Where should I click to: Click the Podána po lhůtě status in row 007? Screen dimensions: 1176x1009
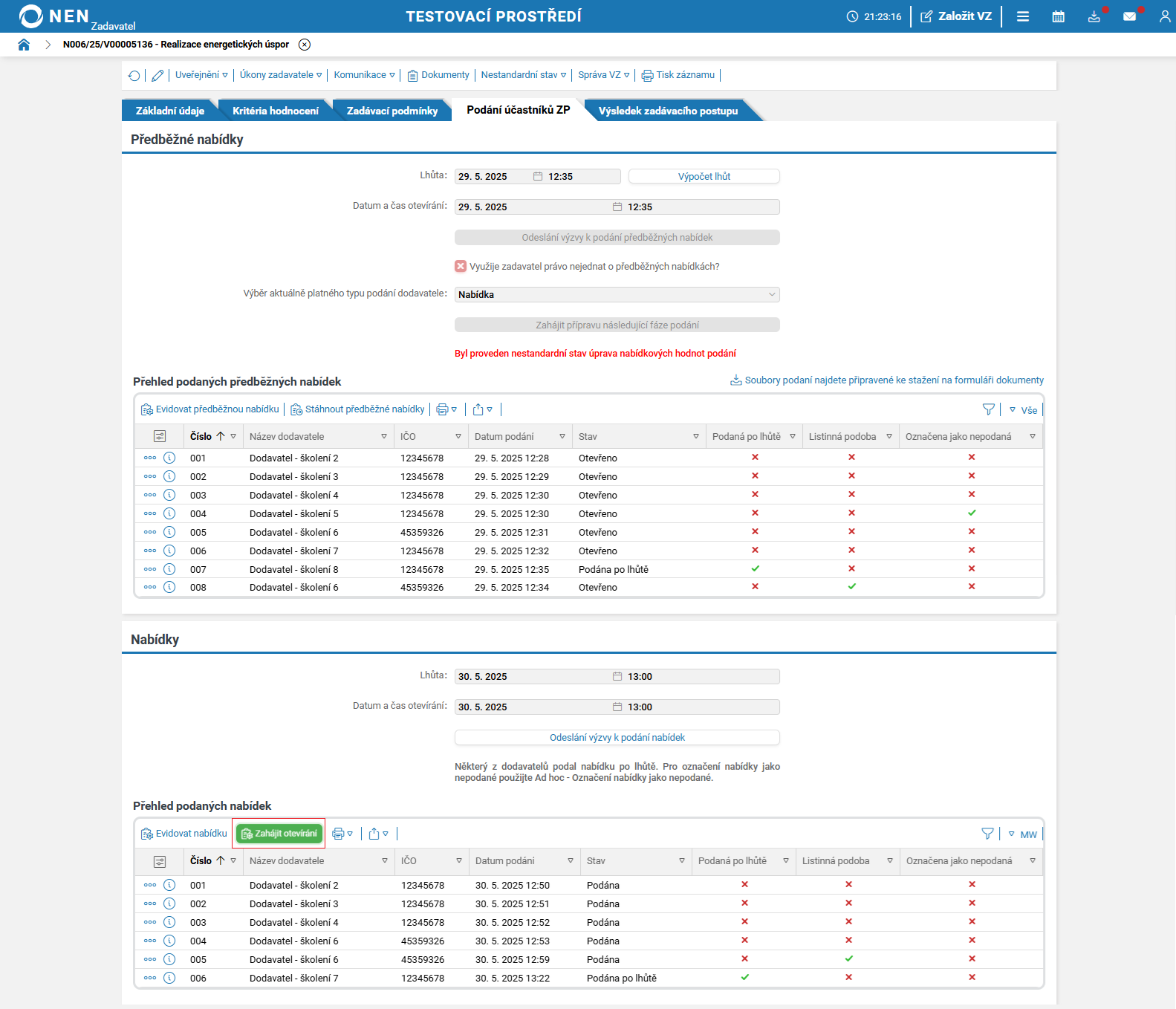click(614, 570)
